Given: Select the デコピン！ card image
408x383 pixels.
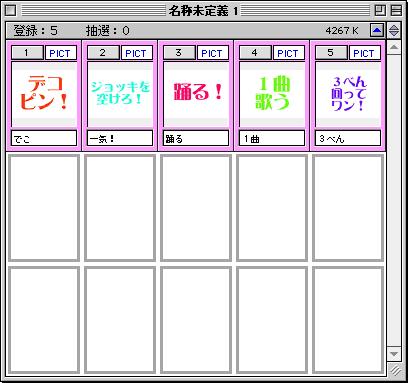Looking at the screenshot, I should click(44, 94).
